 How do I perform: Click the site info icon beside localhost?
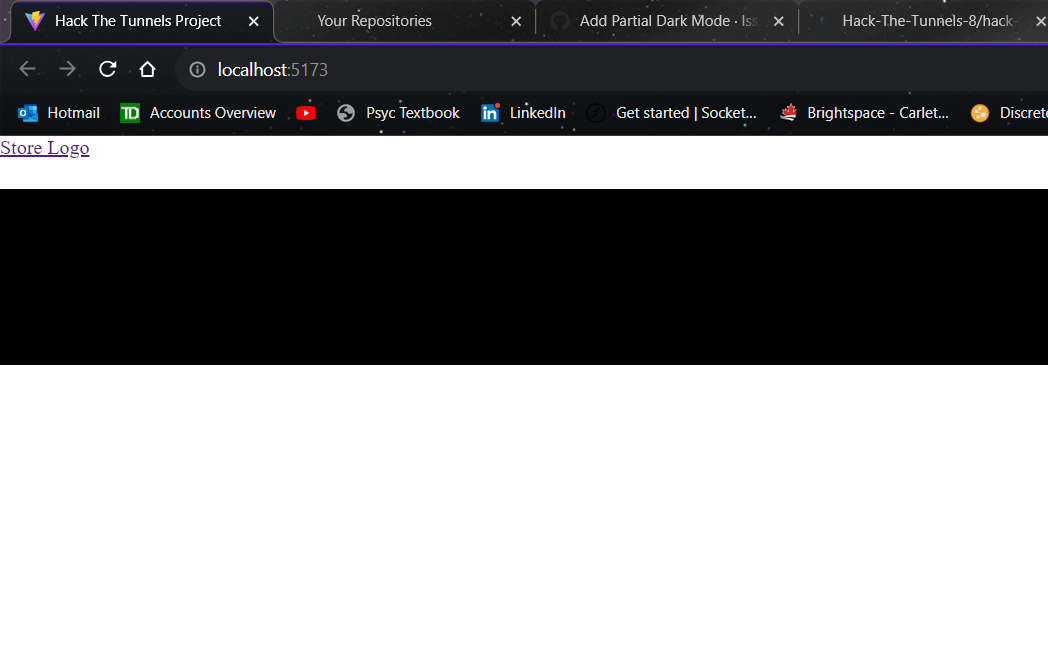(x=196, y=69)
